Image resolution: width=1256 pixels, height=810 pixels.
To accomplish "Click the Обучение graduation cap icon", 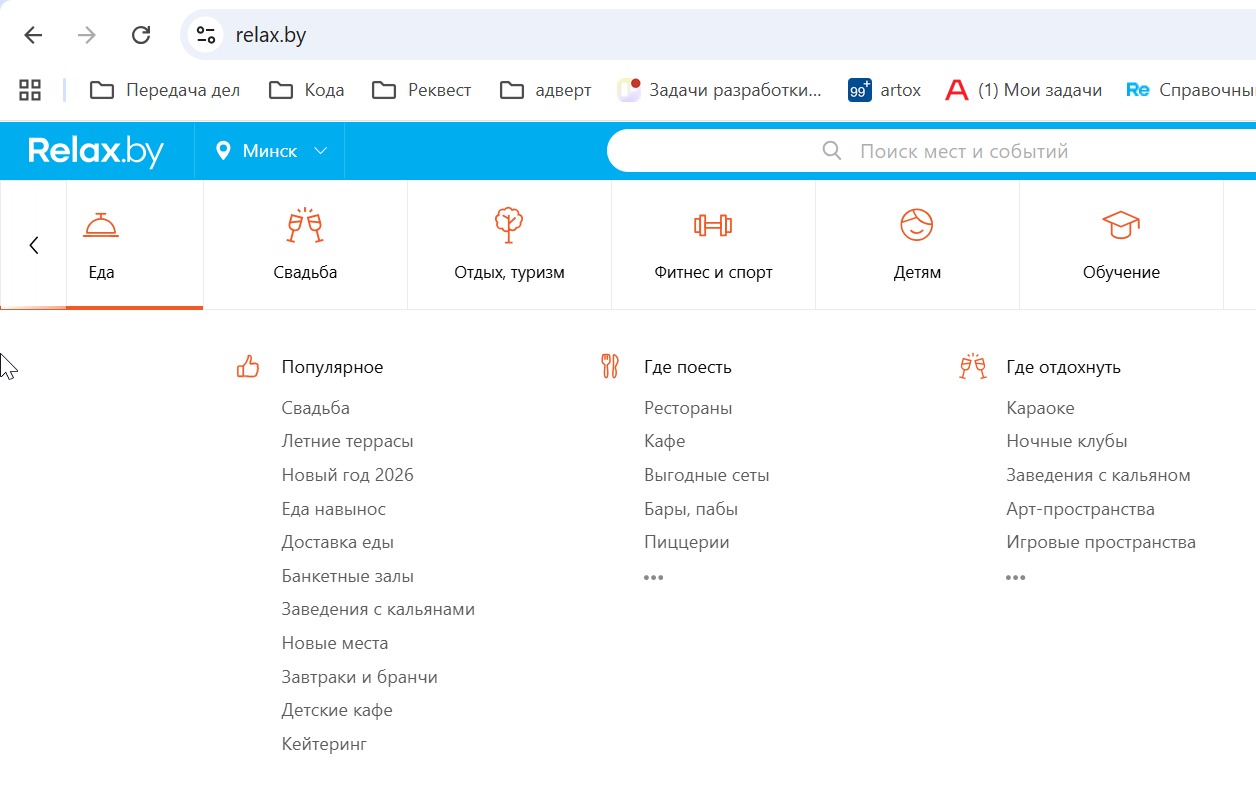I will tap(1121, 225).
